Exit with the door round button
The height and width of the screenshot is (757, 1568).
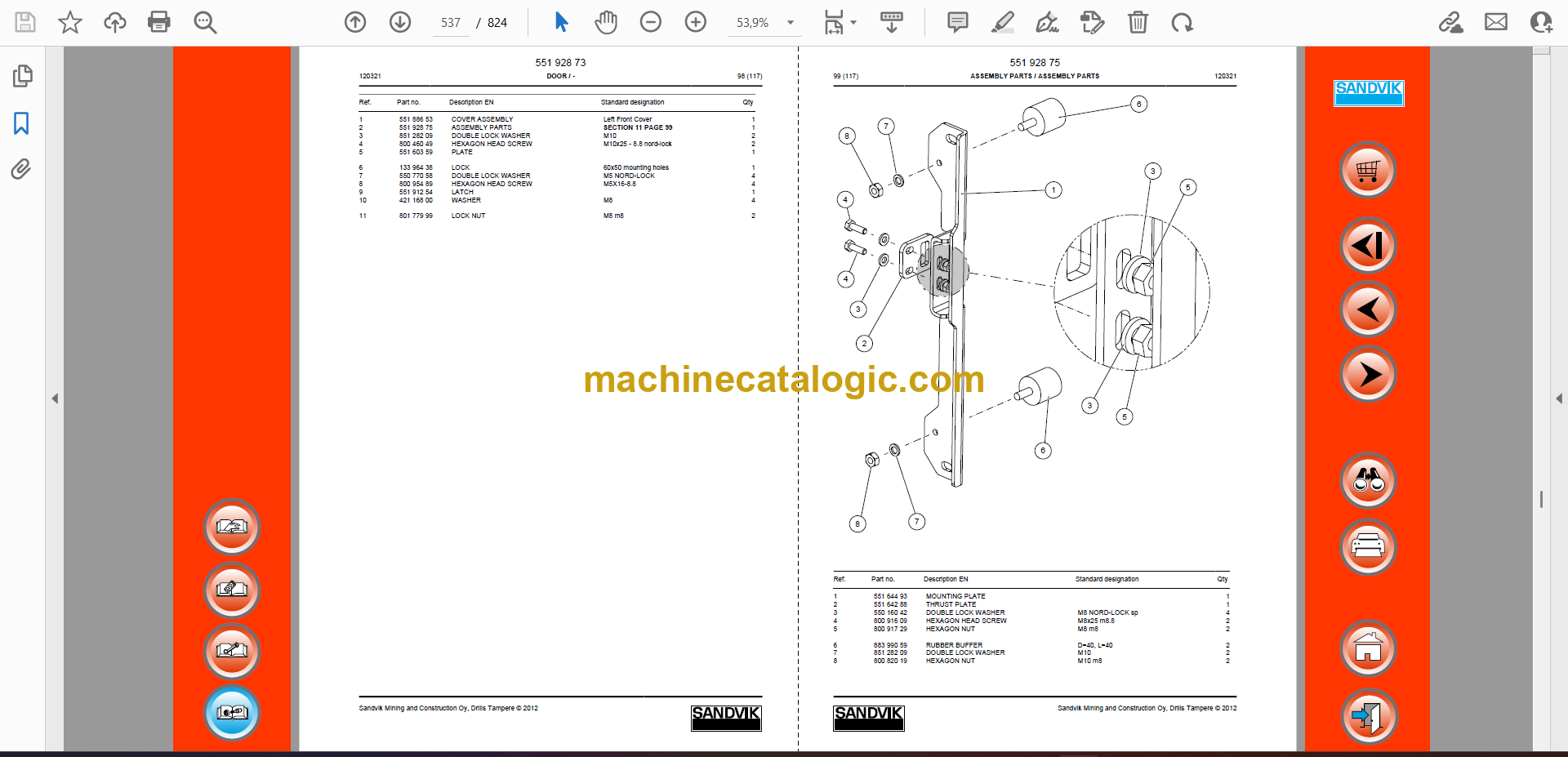point(1368,716)
